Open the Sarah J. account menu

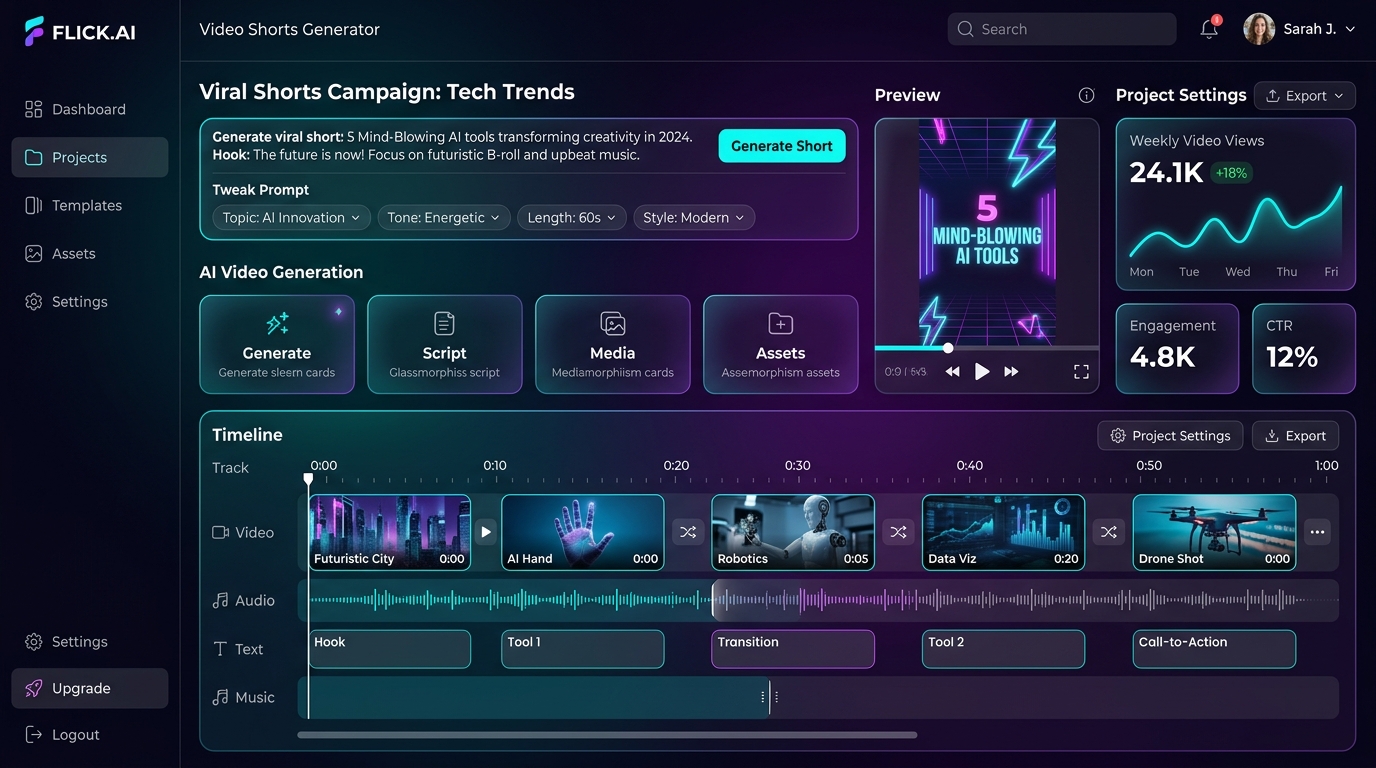point(1299,29)
